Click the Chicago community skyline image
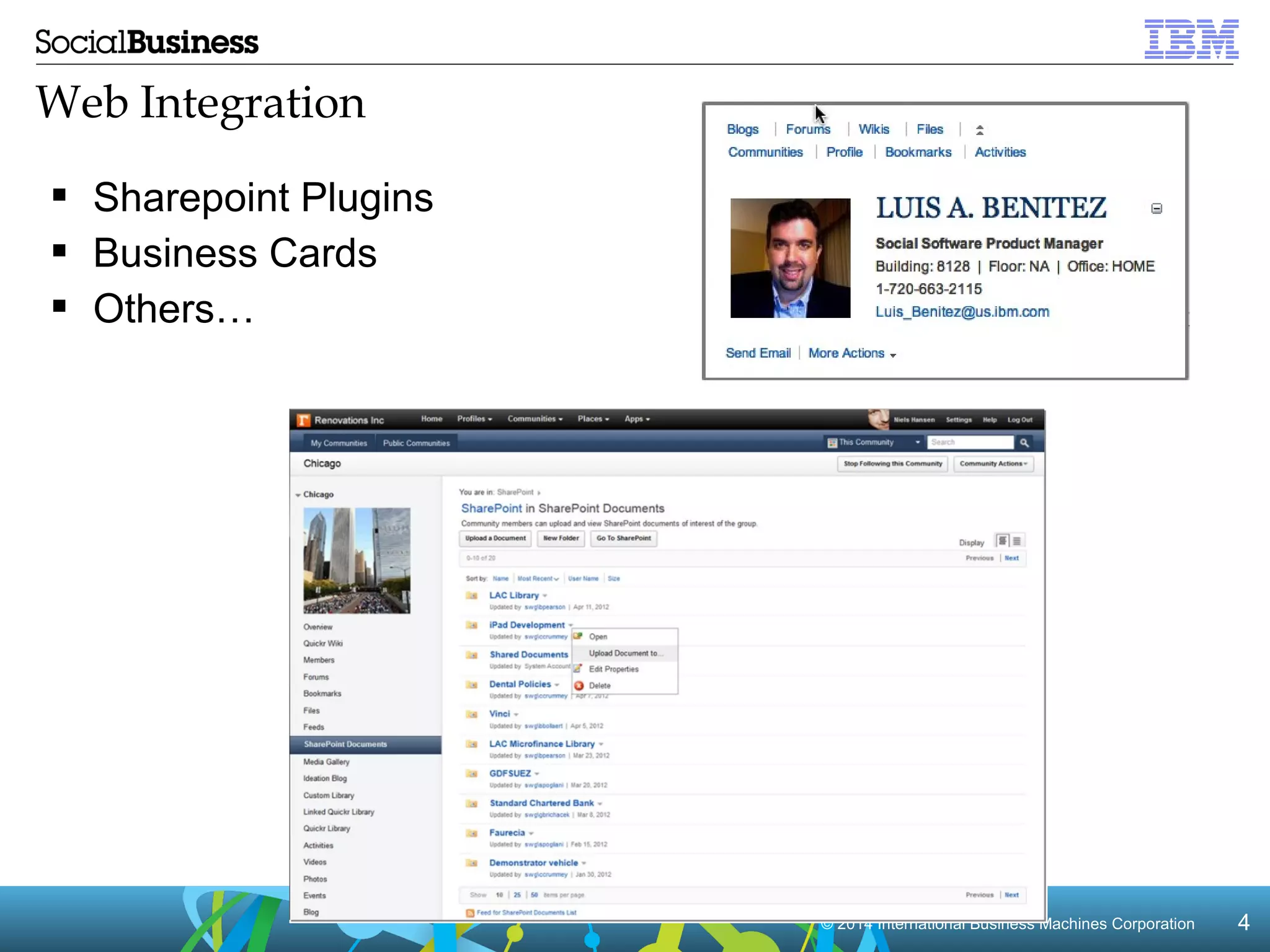This screenshot has height=952, width=1270. (x=357, y=561)
